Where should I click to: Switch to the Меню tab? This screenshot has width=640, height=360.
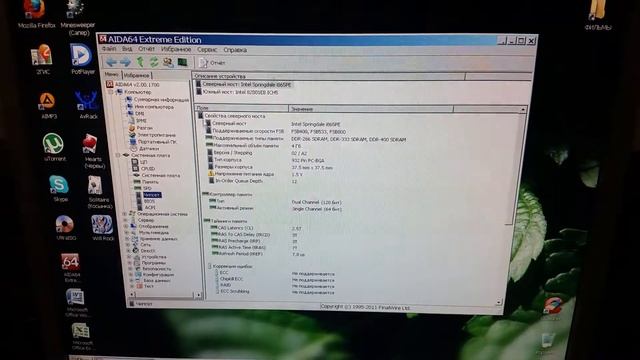[x=111, y=74]
